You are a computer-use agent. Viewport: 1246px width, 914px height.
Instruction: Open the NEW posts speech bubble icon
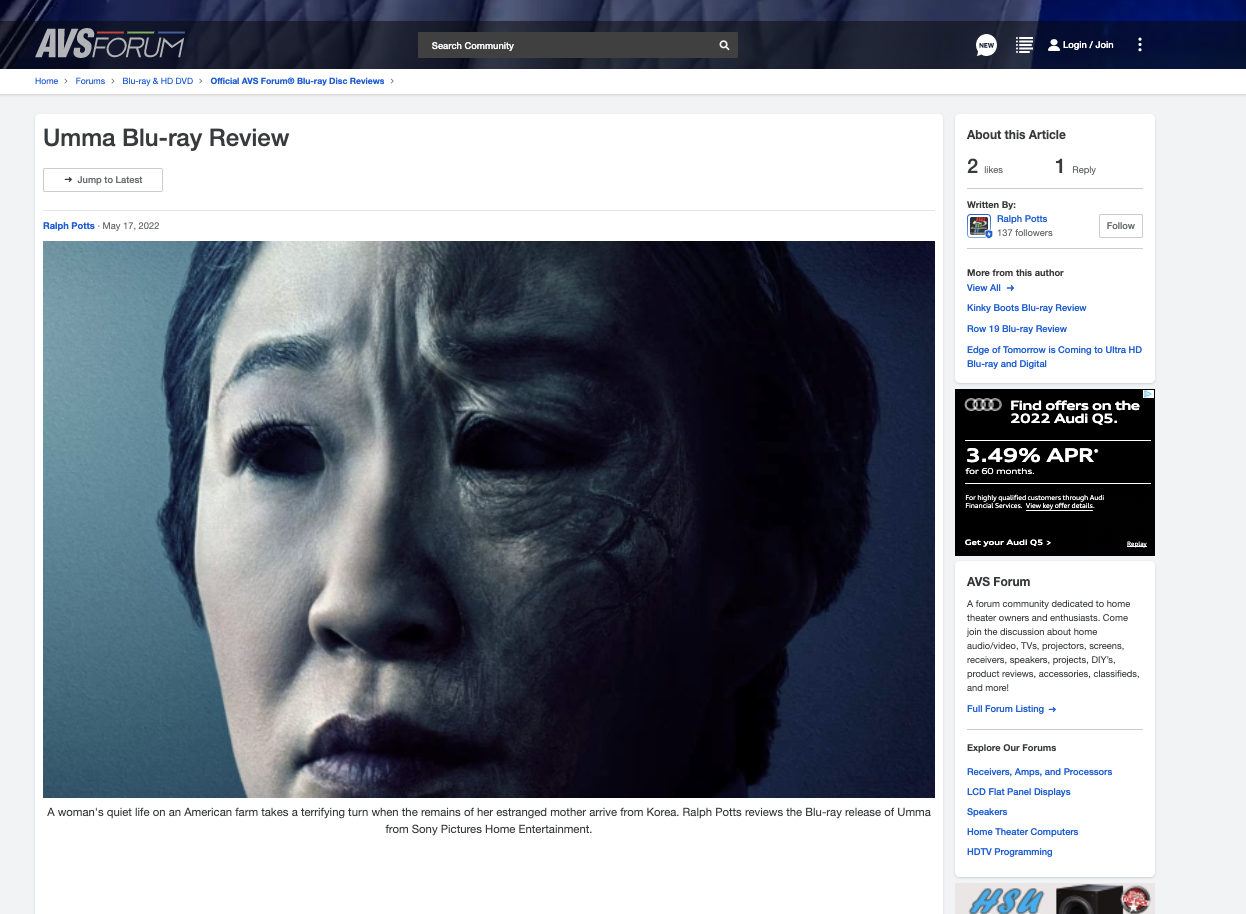pyautogui.click(x=986, y=45)
